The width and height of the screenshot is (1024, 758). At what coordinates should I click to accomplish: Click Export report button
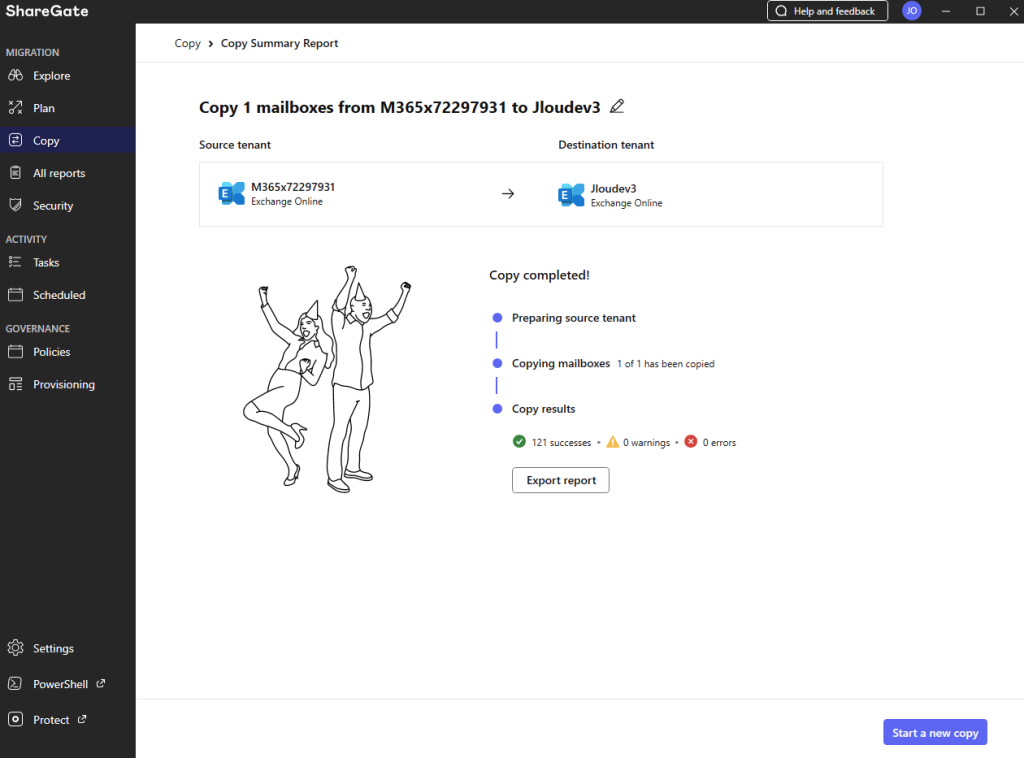pyautogui.click(x=560, y=480)
